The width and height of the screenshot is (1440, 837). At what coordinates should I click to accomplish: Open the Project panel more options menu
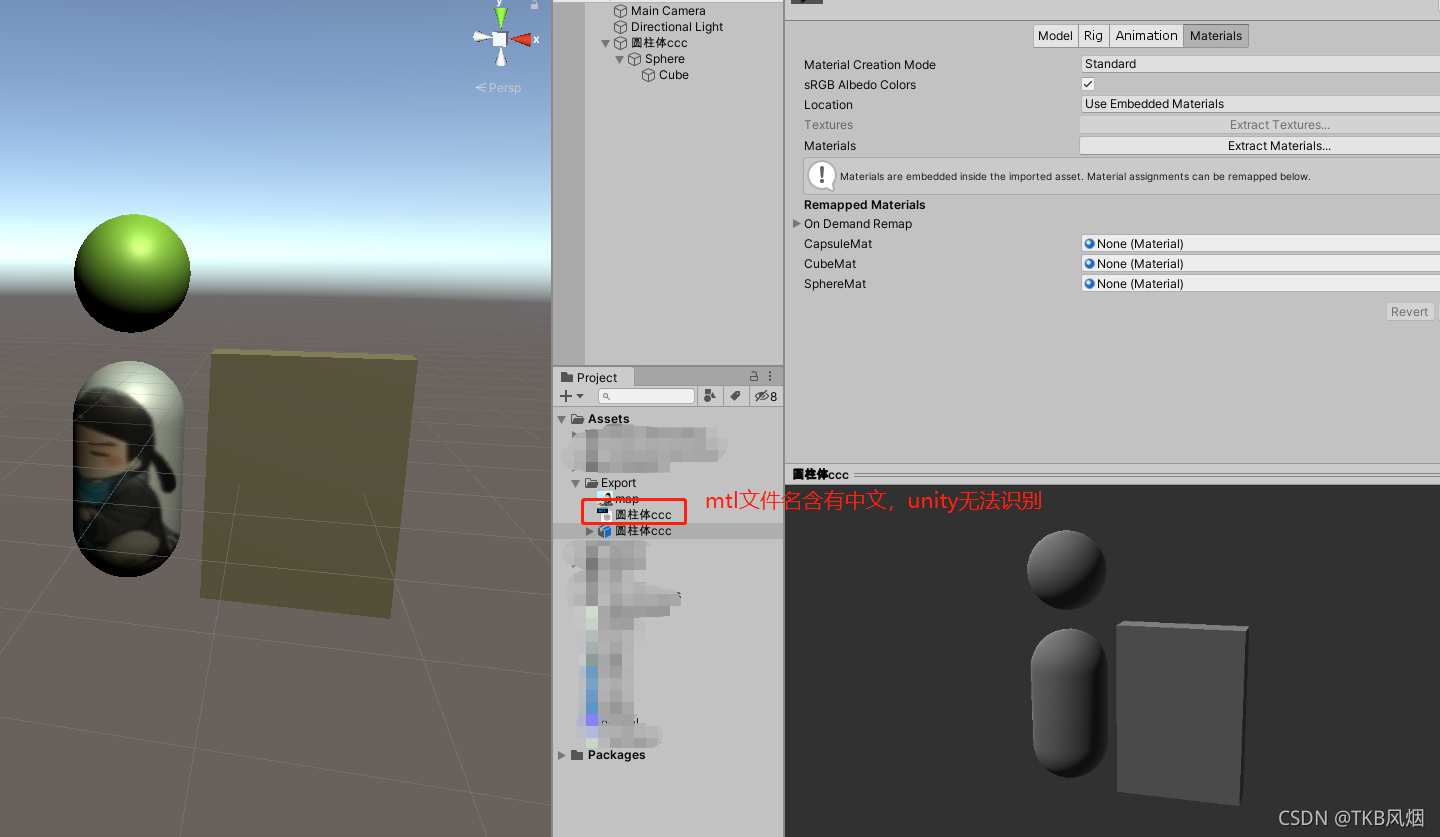(x=770, y=376)
